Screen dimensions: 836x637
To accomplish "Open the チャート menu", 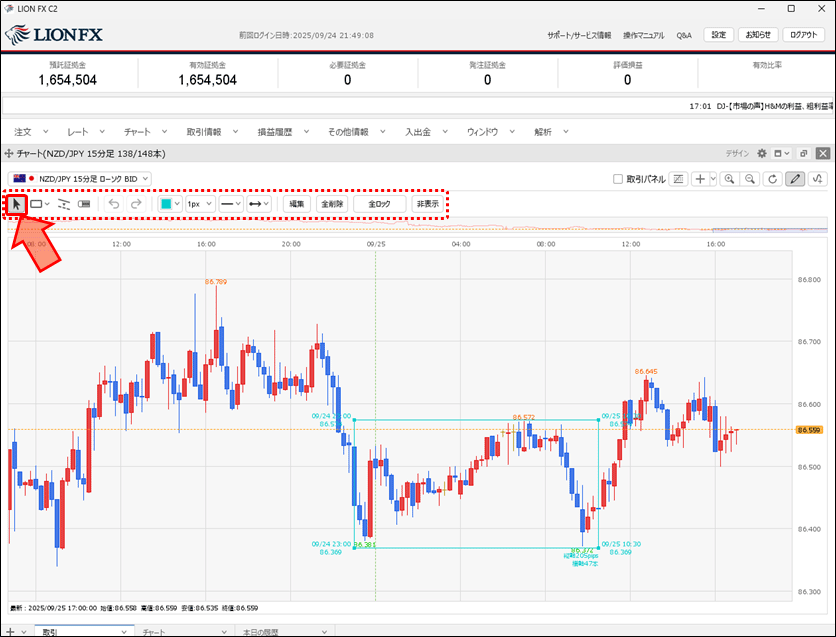I will click(x=143, y=131).
